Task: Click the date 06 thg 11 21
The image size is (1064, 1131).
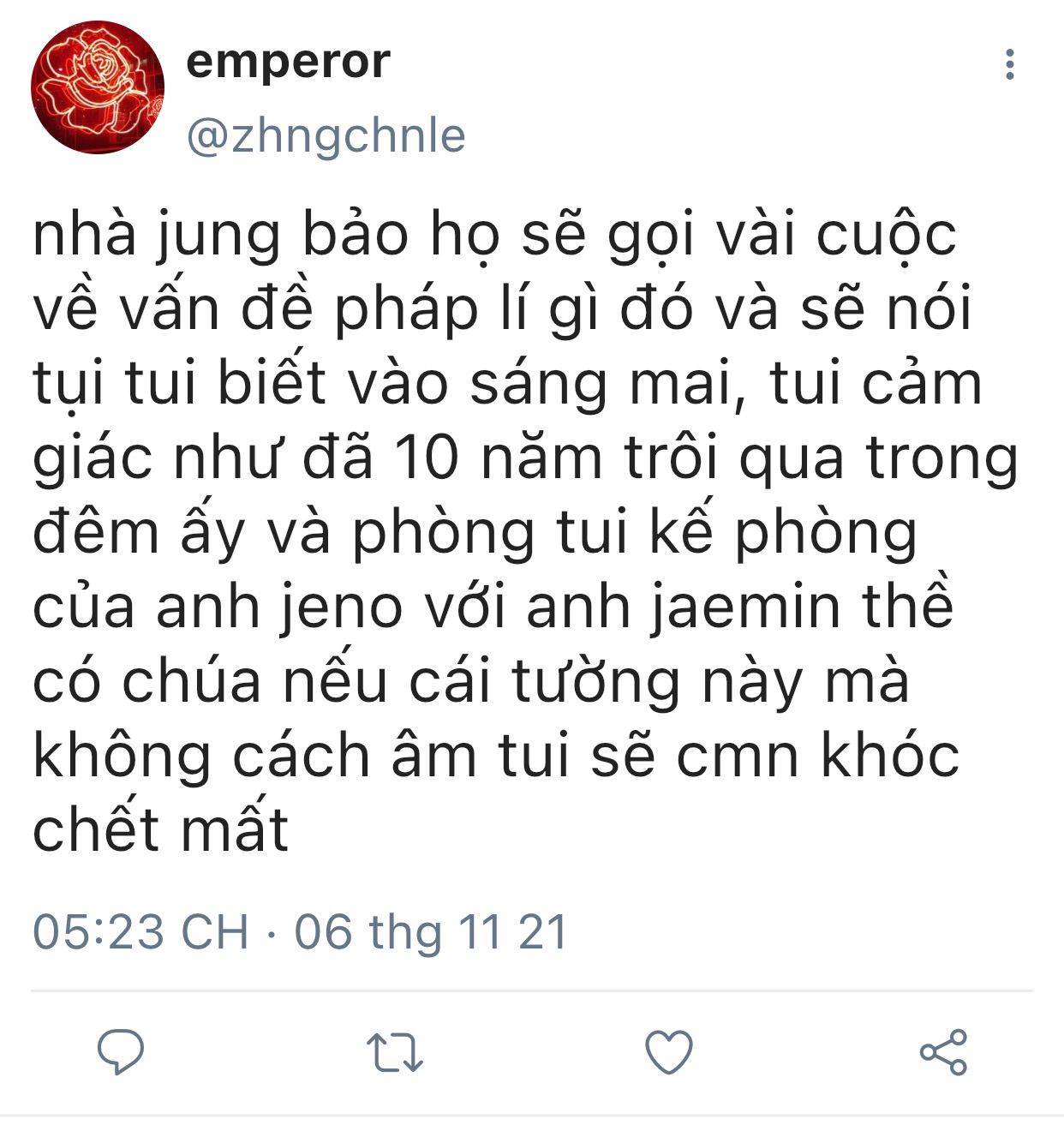Action: coord(431,931)
